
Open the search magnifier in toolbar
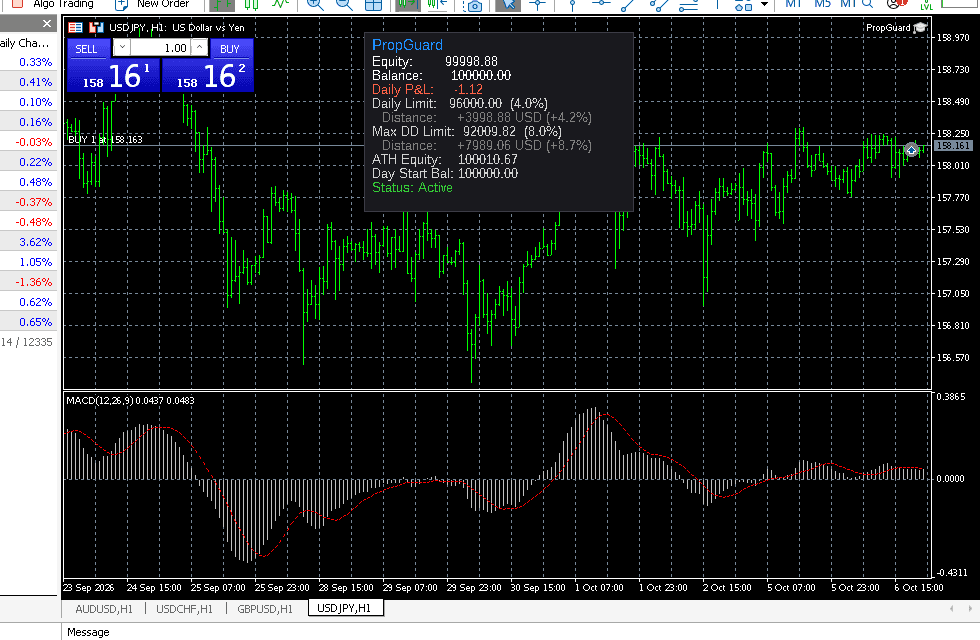868,4
